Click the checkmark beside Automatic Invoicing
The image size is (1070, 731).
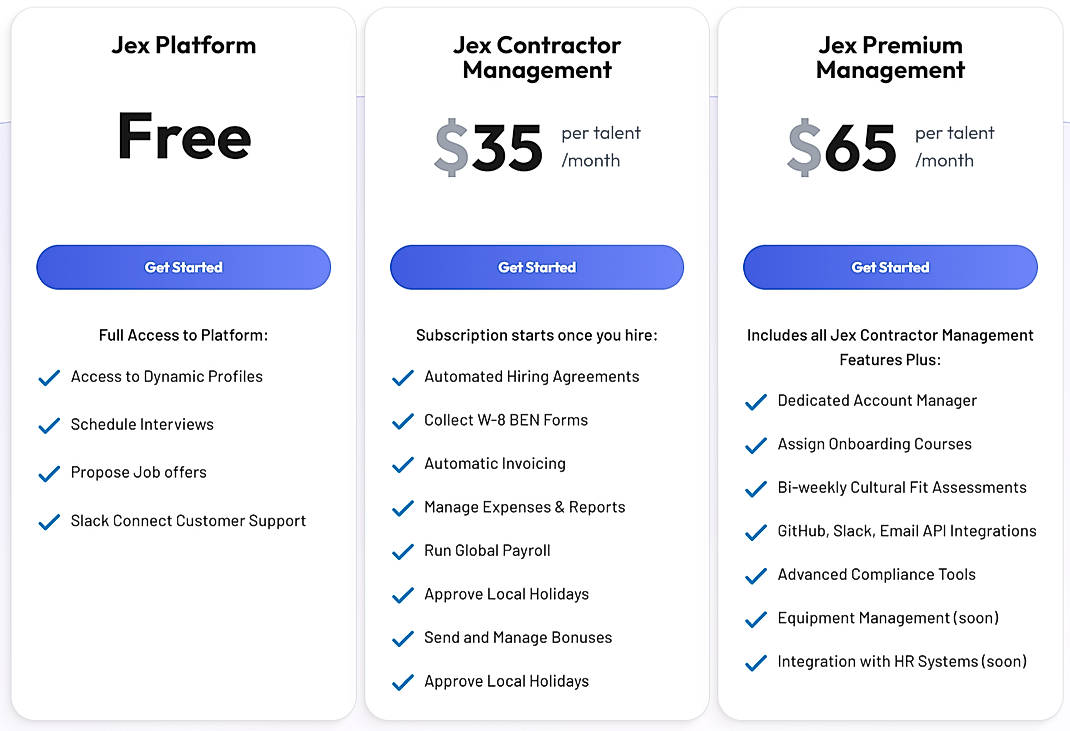[x=403, y=465]
